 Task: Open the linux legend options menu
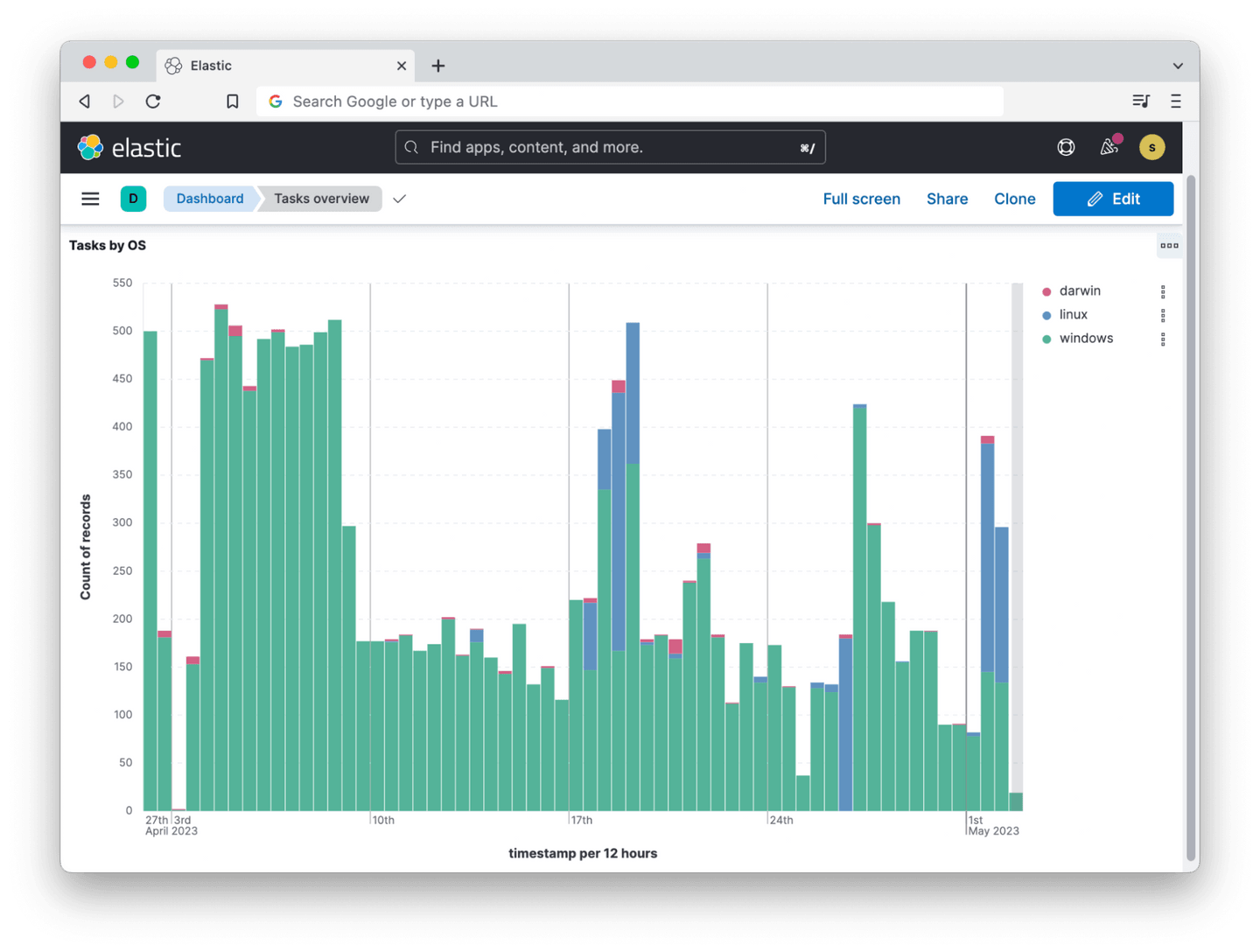(x=1163, y=315)
